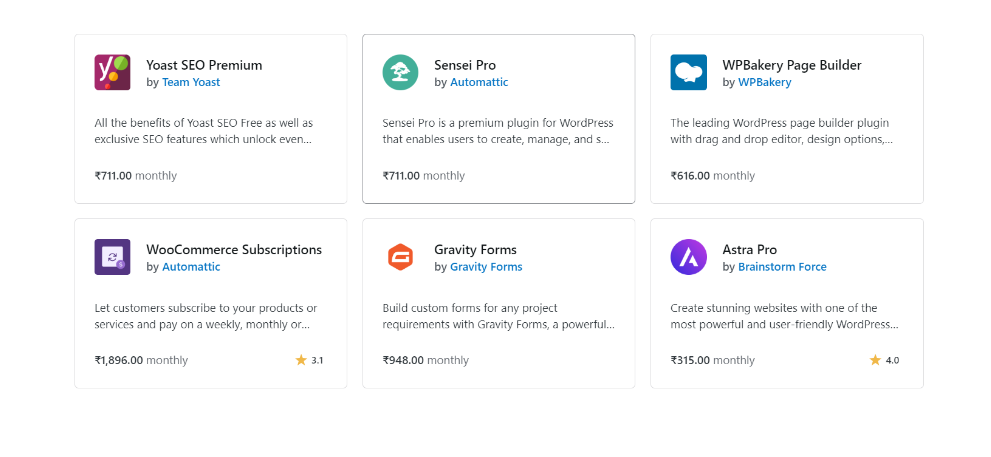Click the description 'Create stunning websites with one'
This screenshot has width=991, height=457.
(784, 316)
